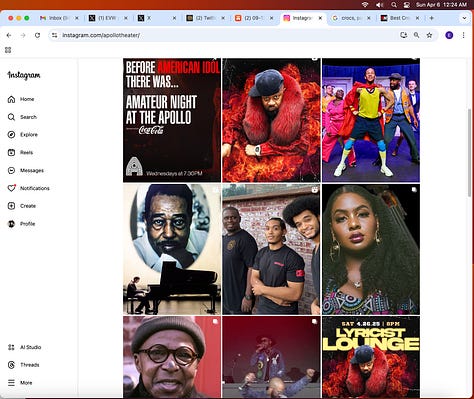
Task: View site information icon in address bar
Action: (x=55, y=35)
